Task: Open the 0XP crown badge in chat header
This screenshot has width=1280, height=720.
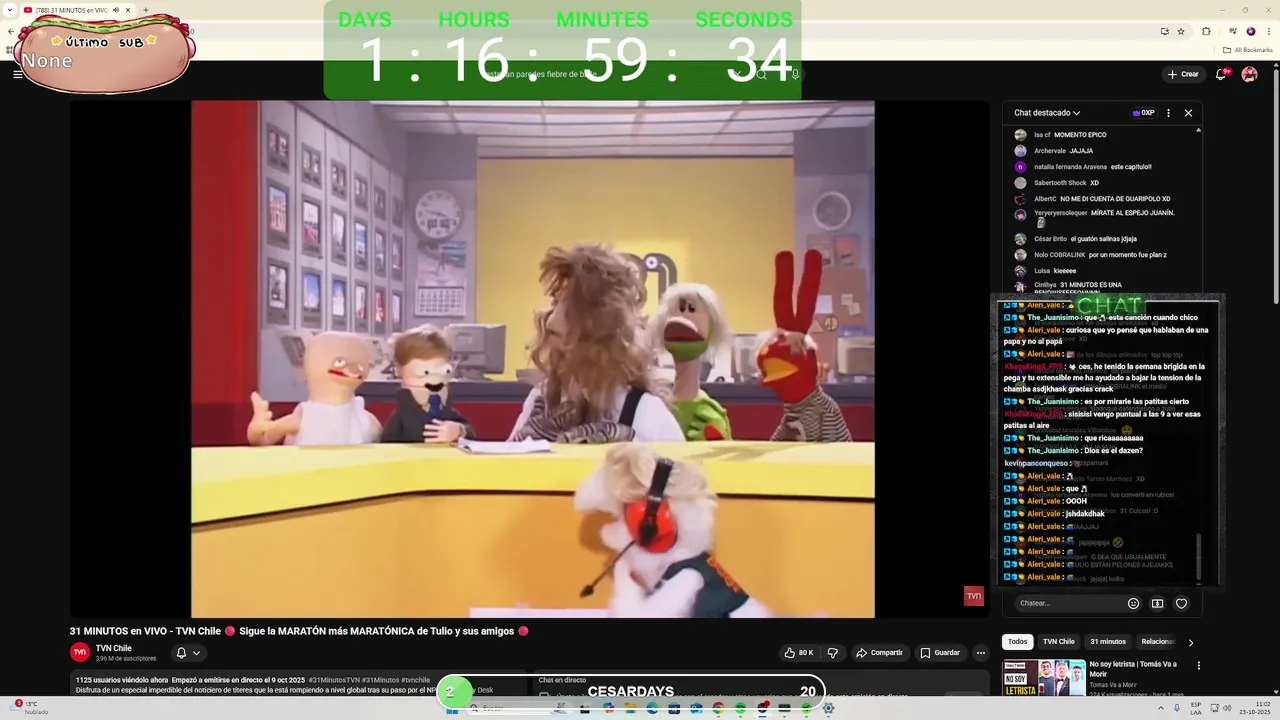Action: (x=1143, y=113)
